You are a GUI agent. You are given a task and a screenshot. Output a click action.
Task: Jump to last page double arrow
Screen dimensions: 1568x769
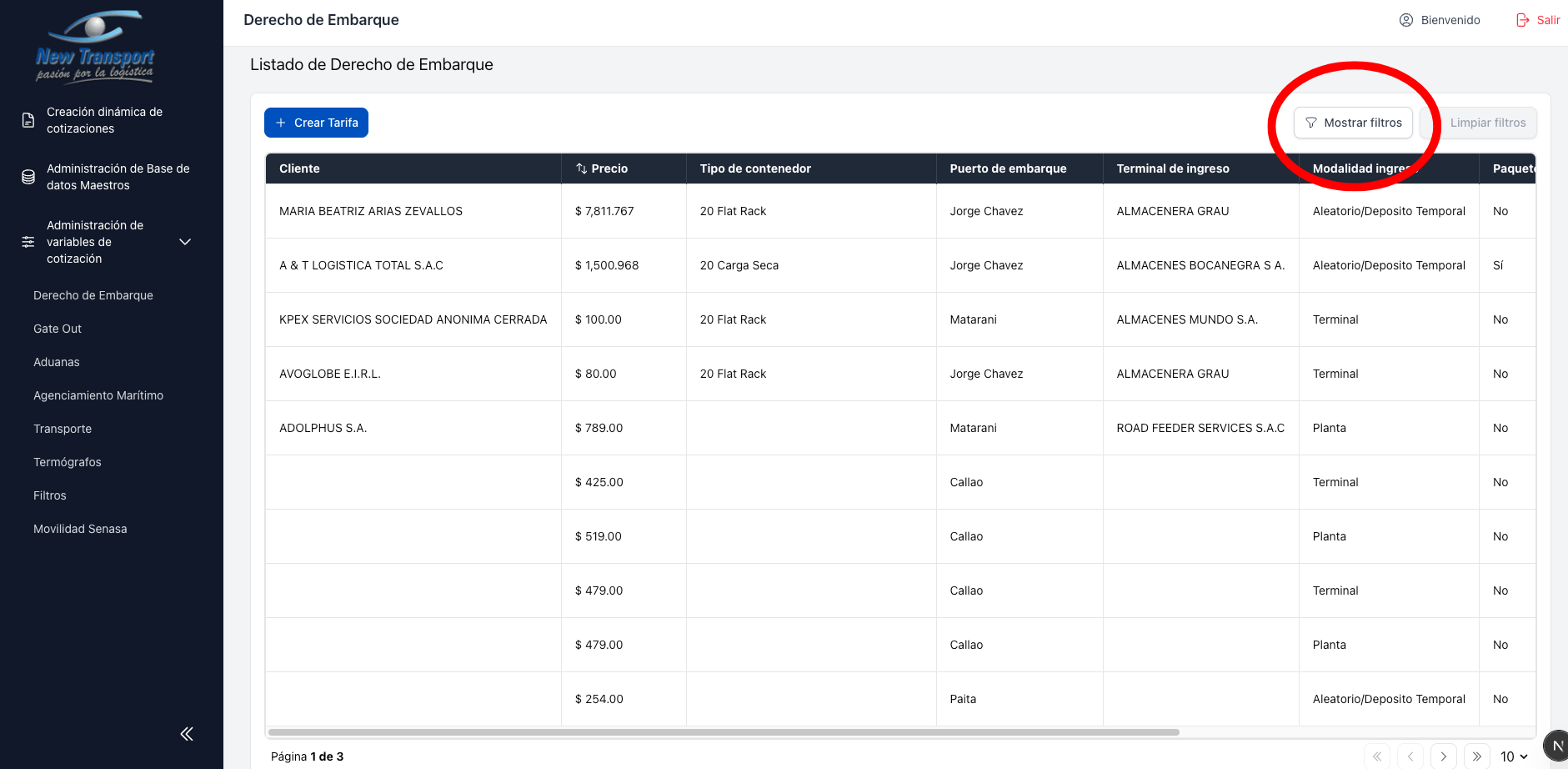(1476, 756)
